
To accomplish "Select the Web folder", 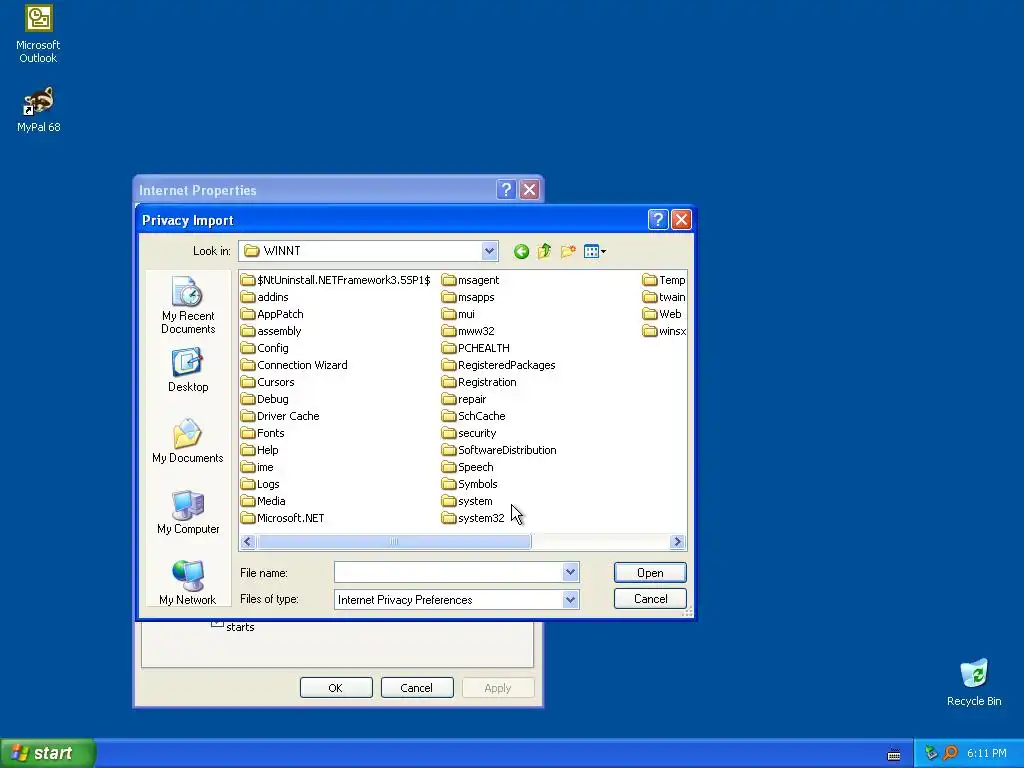I will tap(663, 314).
